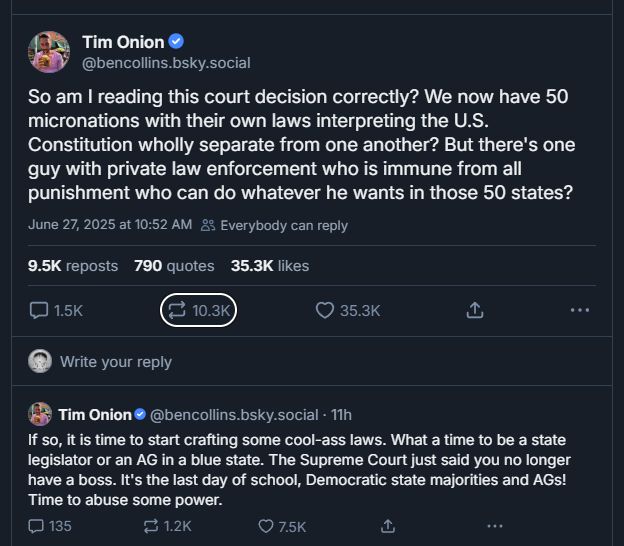Reply to the main post via comment icon

[x=40, y=311]
